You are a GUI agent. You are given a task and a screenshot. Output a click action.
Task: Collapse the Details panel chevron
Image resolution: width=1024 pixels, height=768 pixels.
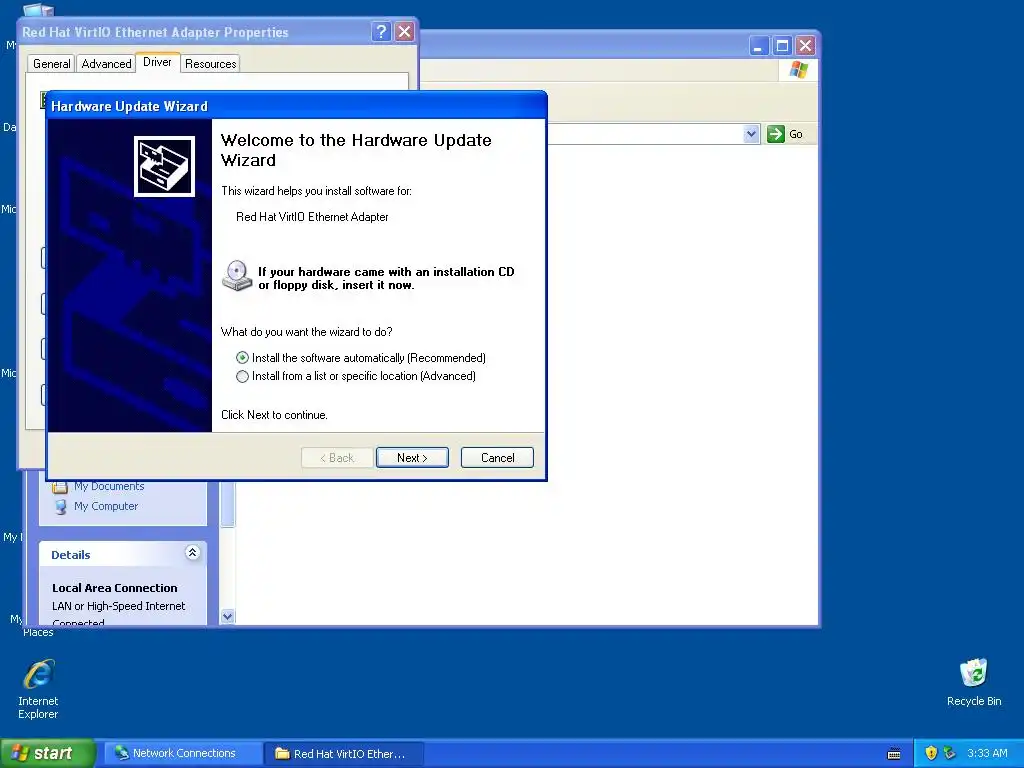(x=192, y=553)
